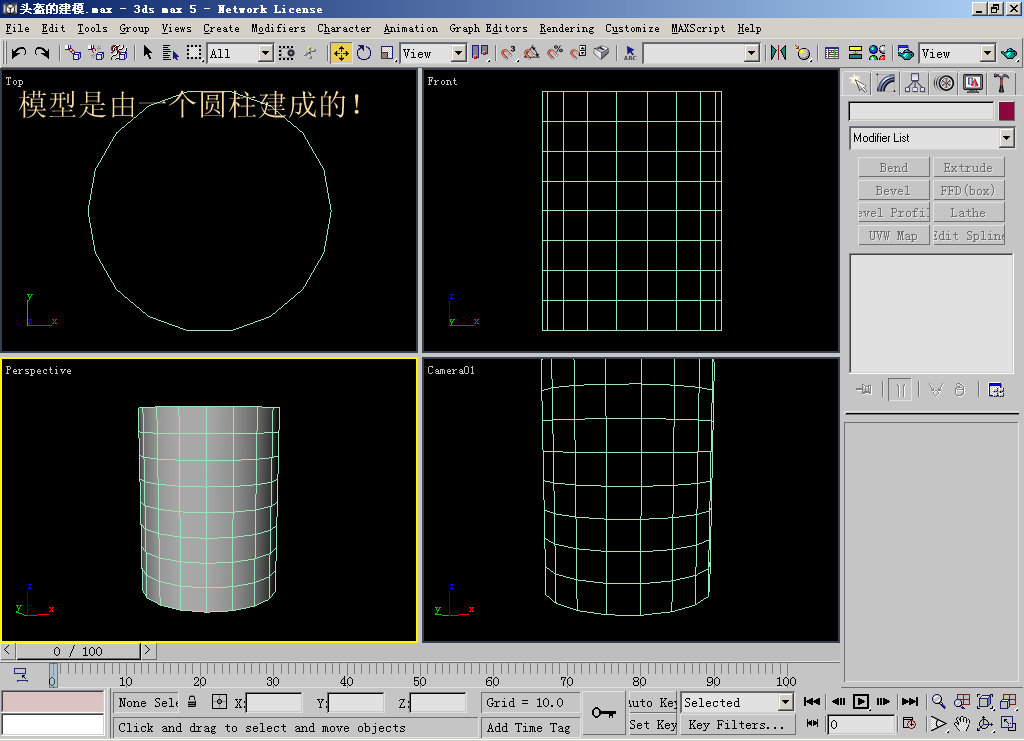
Task: Select the Select and Link tool
Action: (73, 53)
